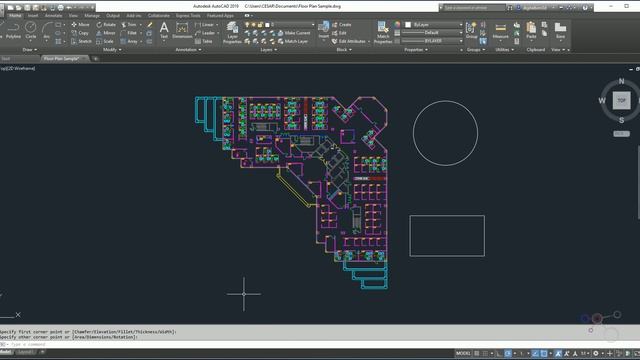Open the Layer Properties manager
Screen dimensions: 640x360
(x=232, y=33)
